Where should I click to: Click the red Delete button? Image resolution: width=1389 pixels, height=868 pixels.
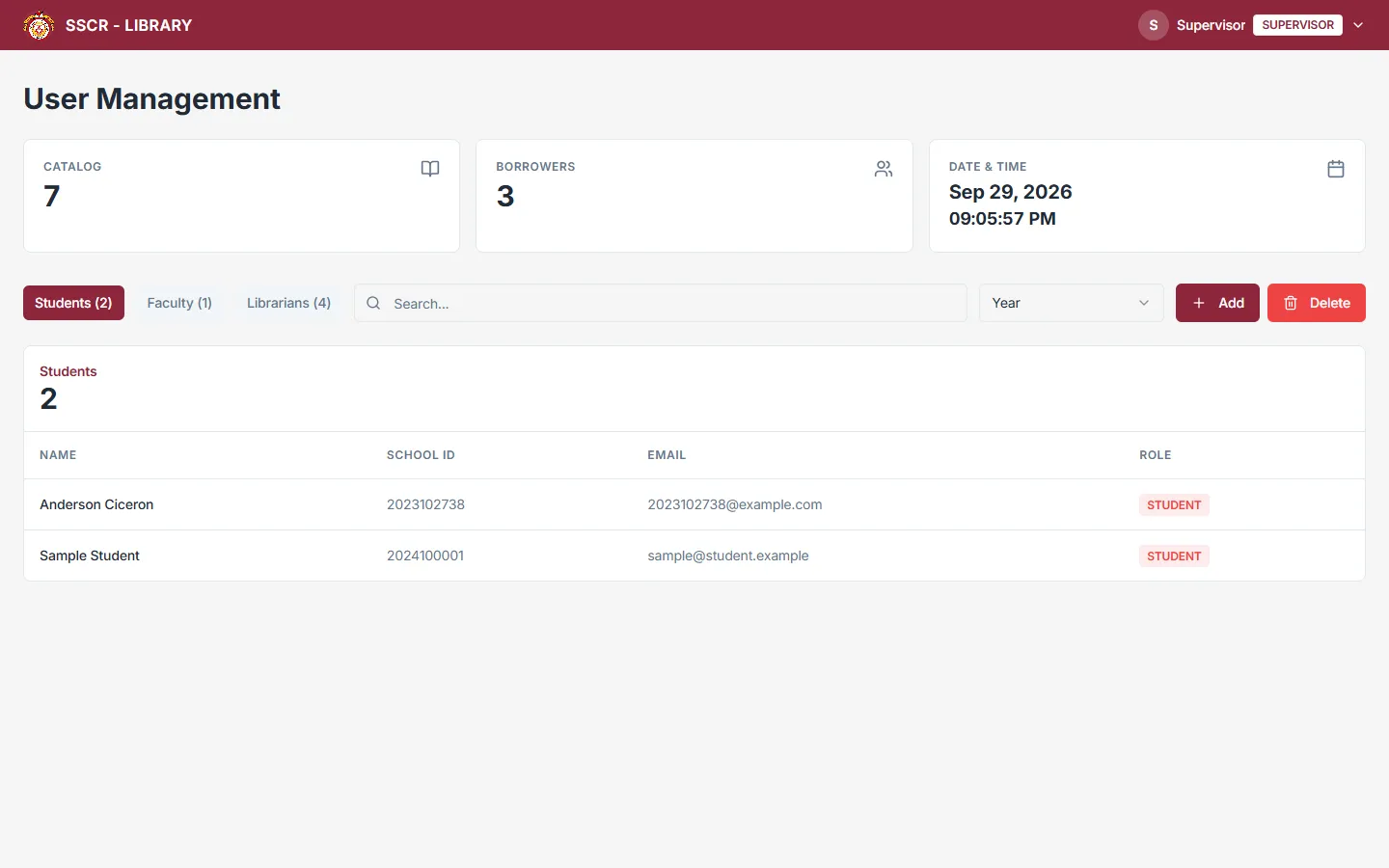coord(1317,303)
